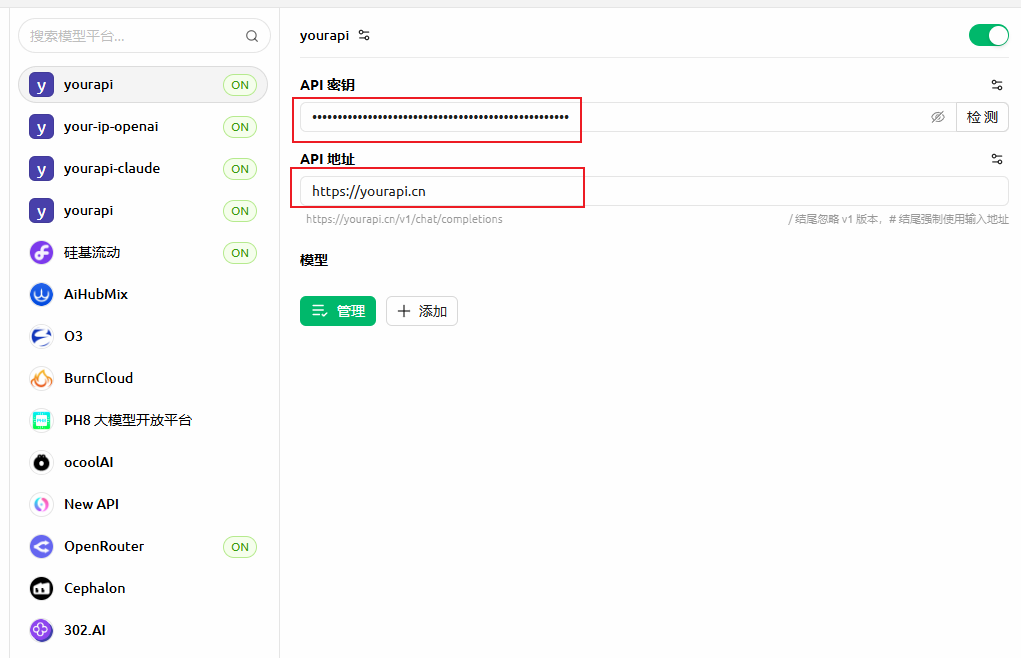Open the 302.AI provider entry
Image resolution: width=1021 pixels, height=658 pixels.
143,630
